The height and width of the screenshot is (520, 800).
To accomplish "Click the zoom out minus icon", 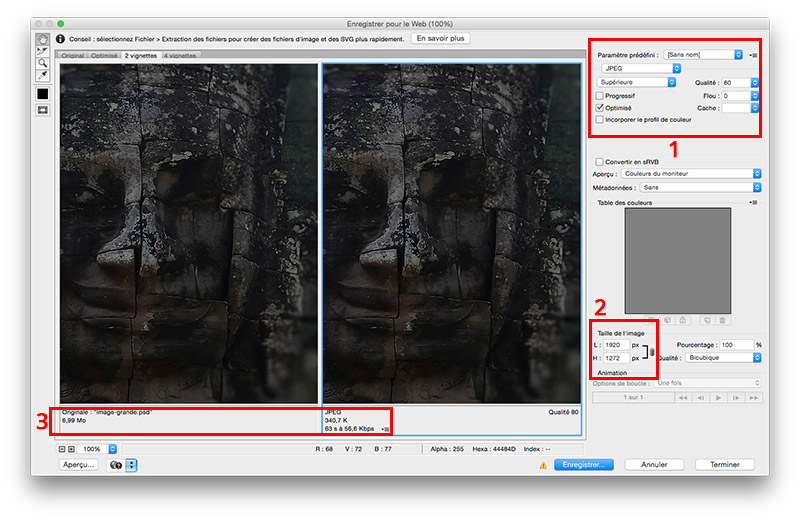I will 62,449.
